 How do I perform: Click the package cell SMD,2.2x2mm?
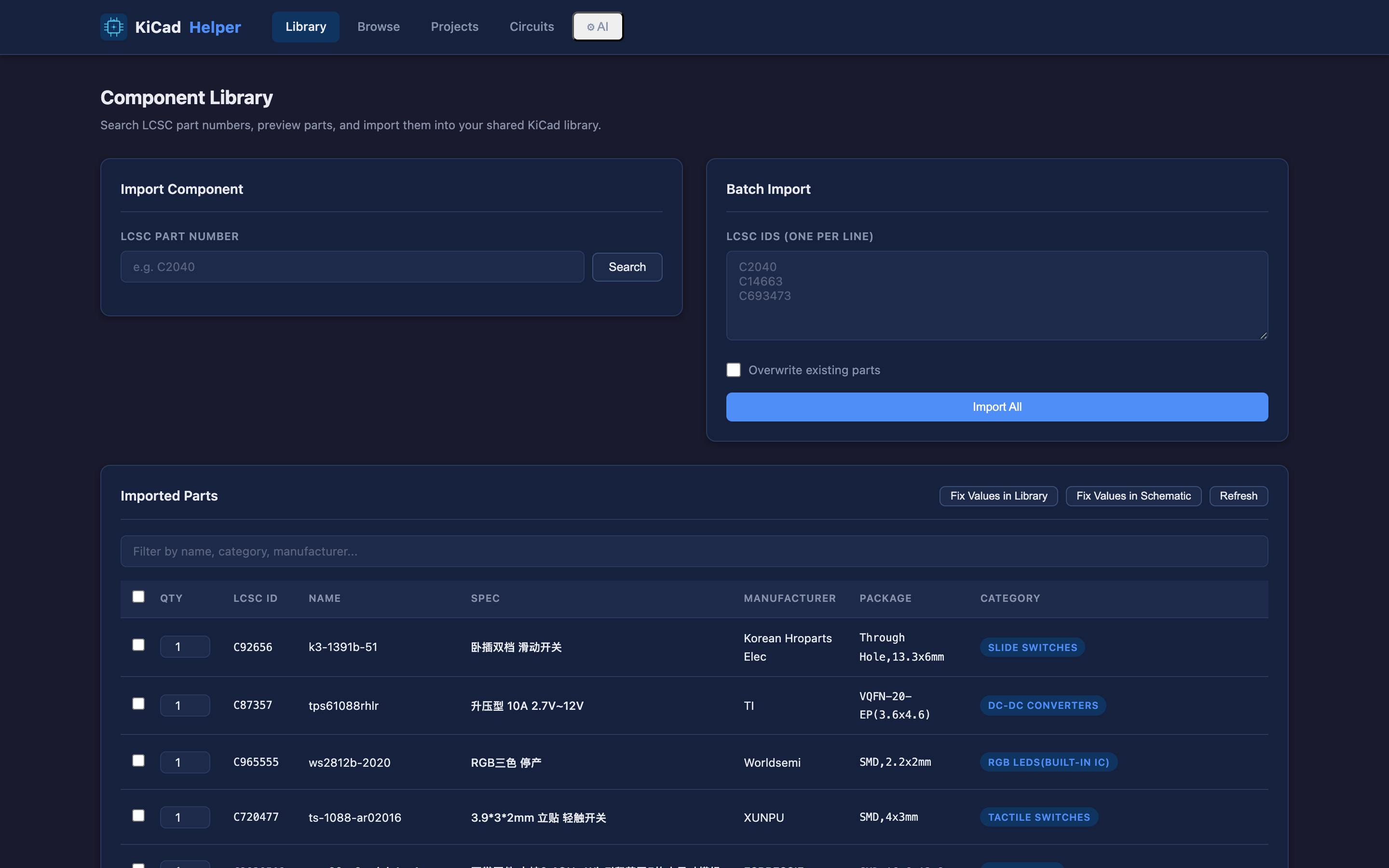[895, 762]
